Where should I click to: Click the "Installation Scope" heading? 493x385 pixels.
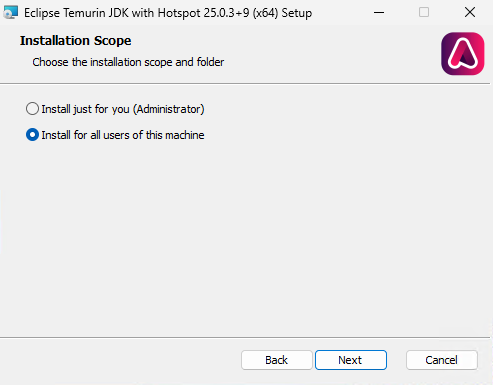(76, 41)
